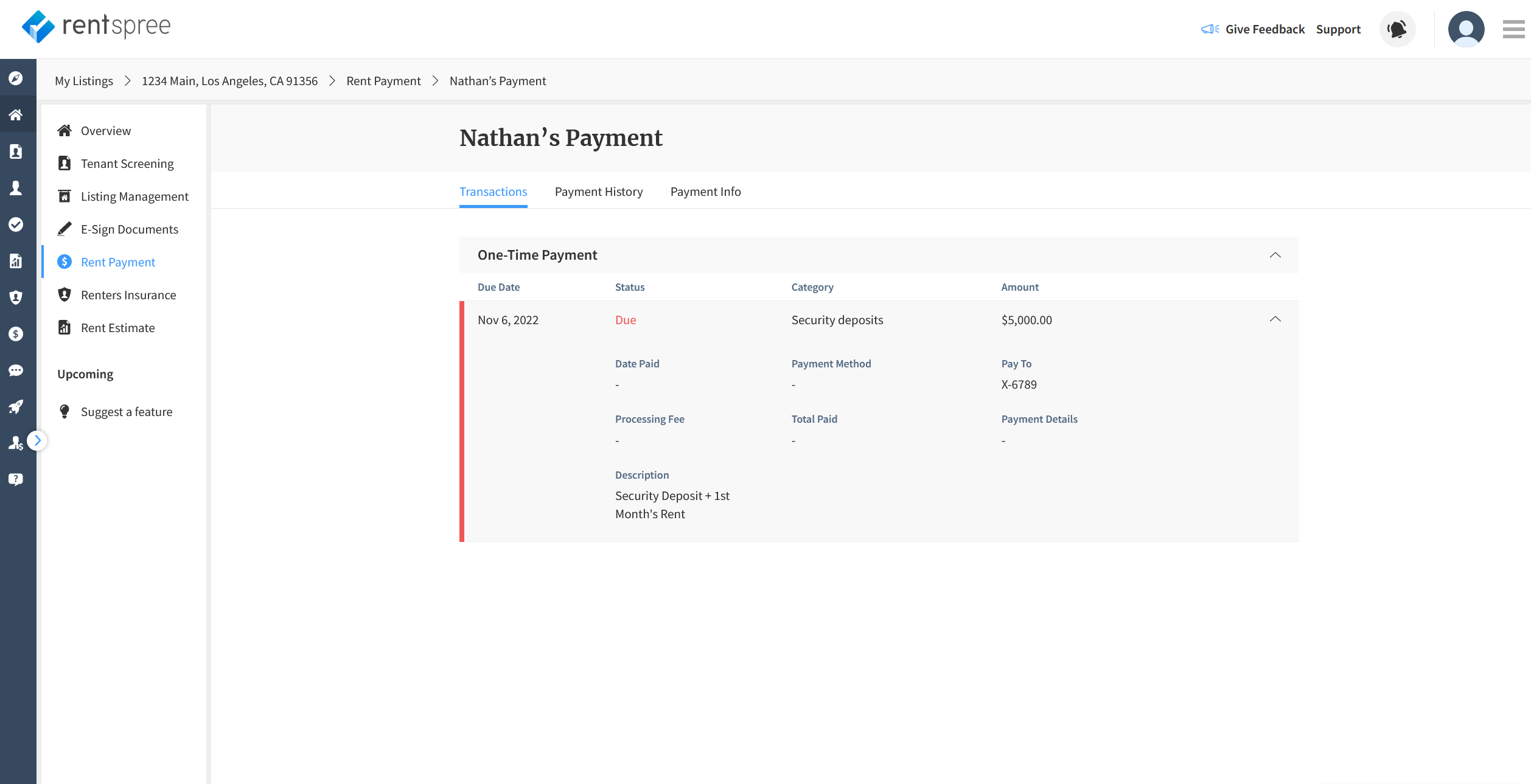Open Support from the top bar

tap(1338, 29)
